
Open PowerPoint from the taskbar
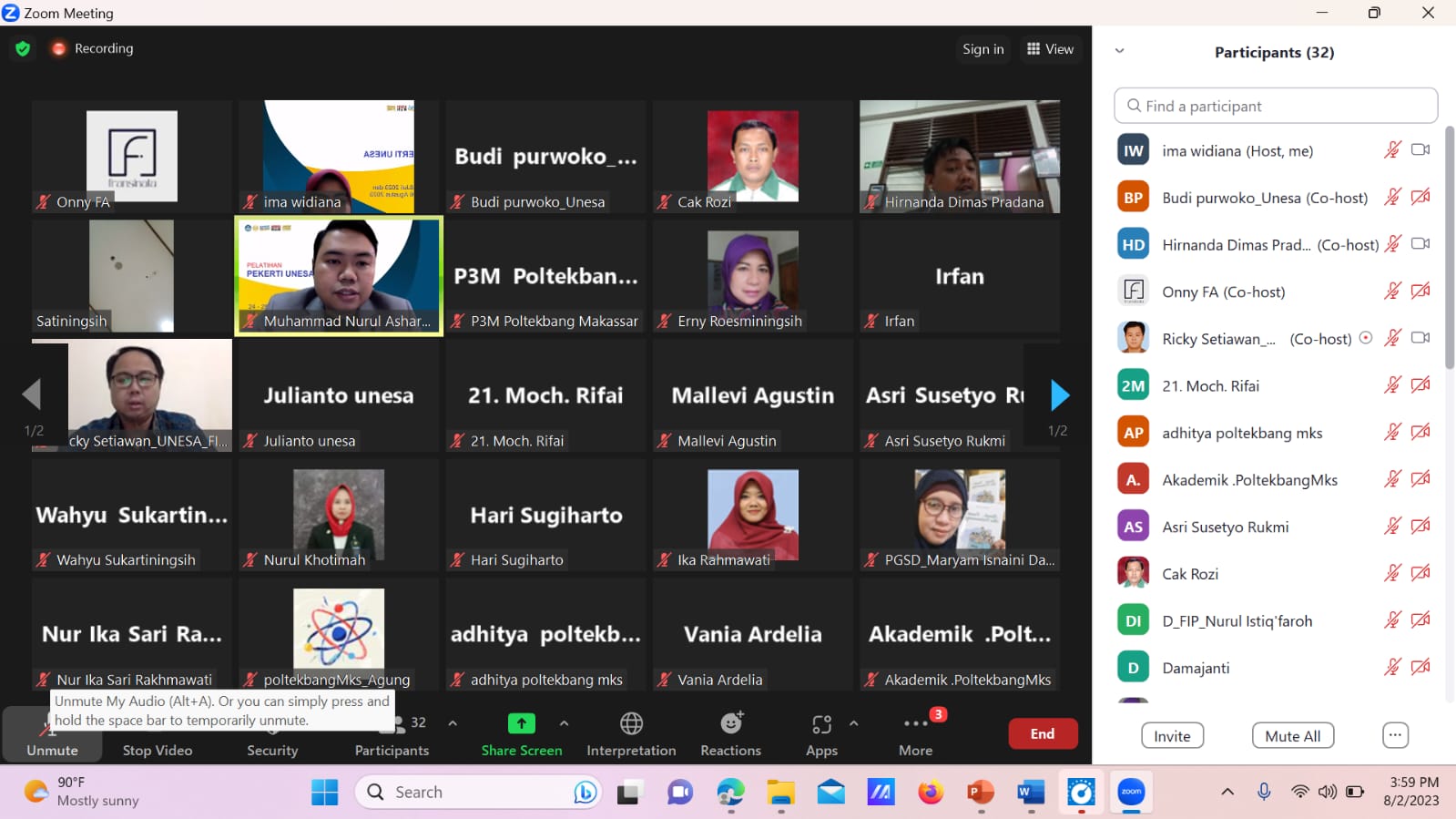[x=980, y=792]
